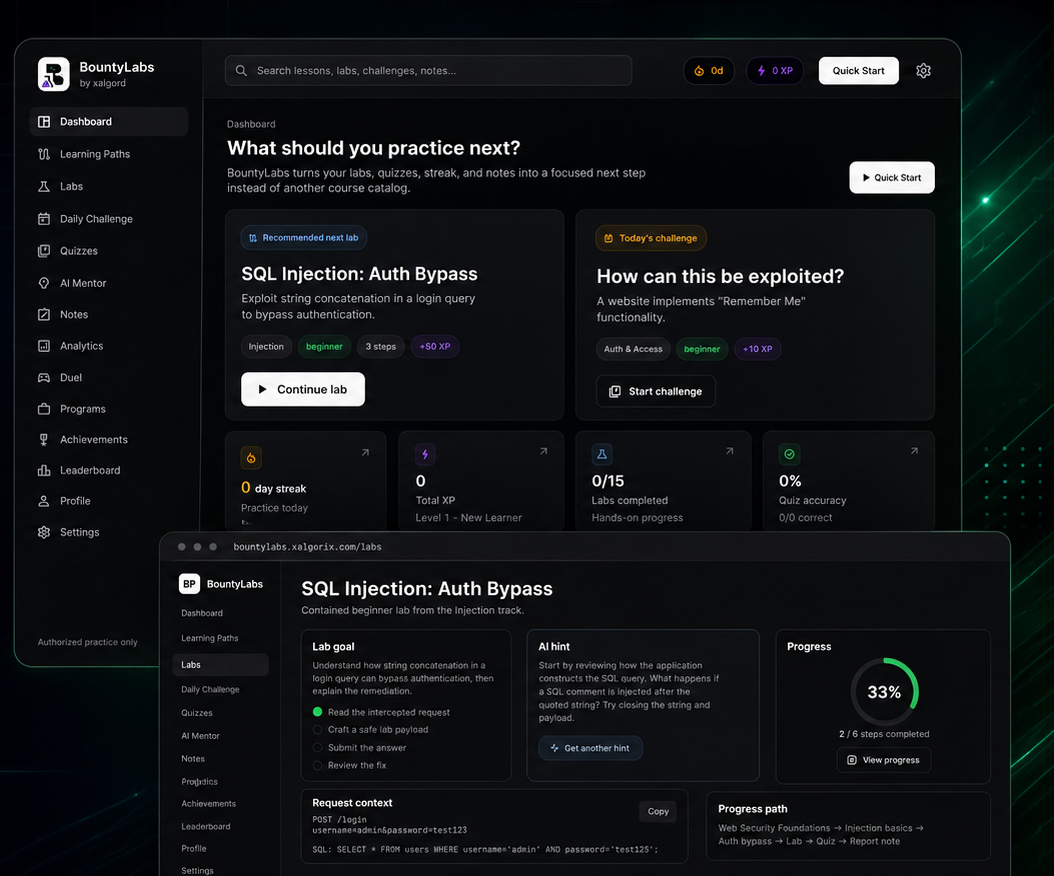Open Achievements in labs window sidebar
Viewport: 1054px width, 876px height.
coord(208,803)
